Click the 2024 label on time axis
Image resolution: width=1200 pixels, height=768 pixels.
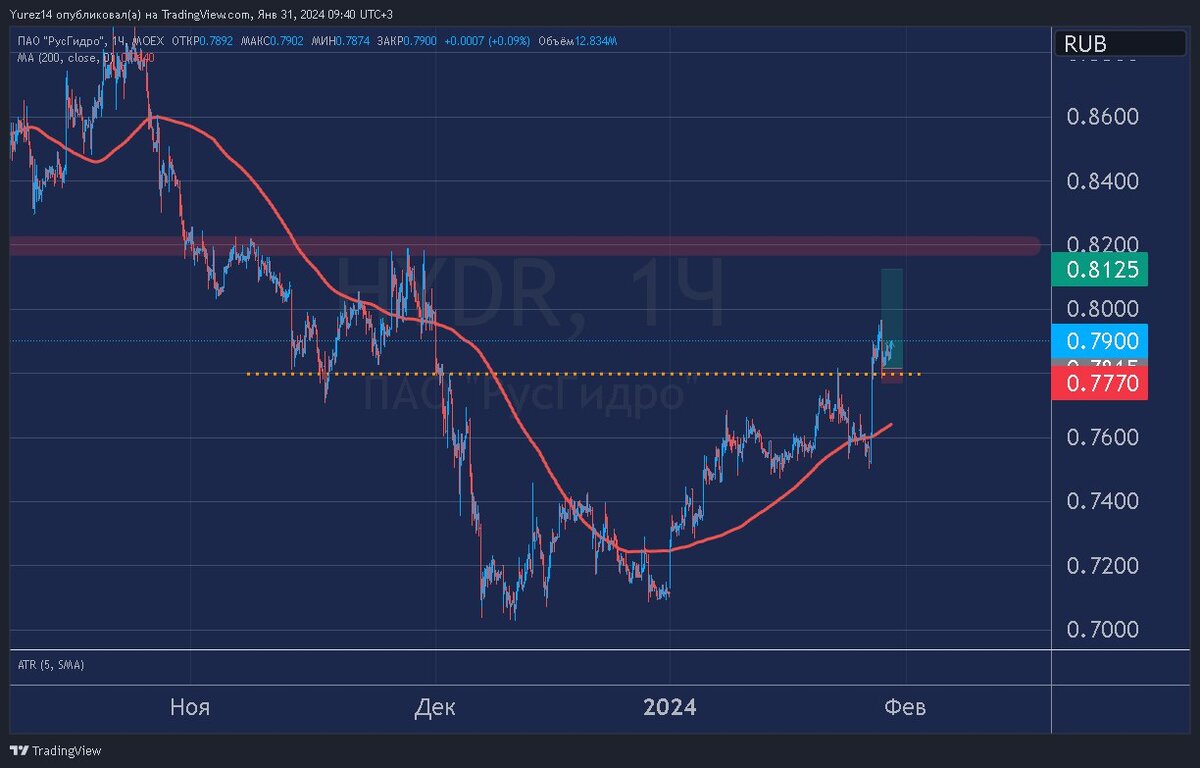point(670,708)
